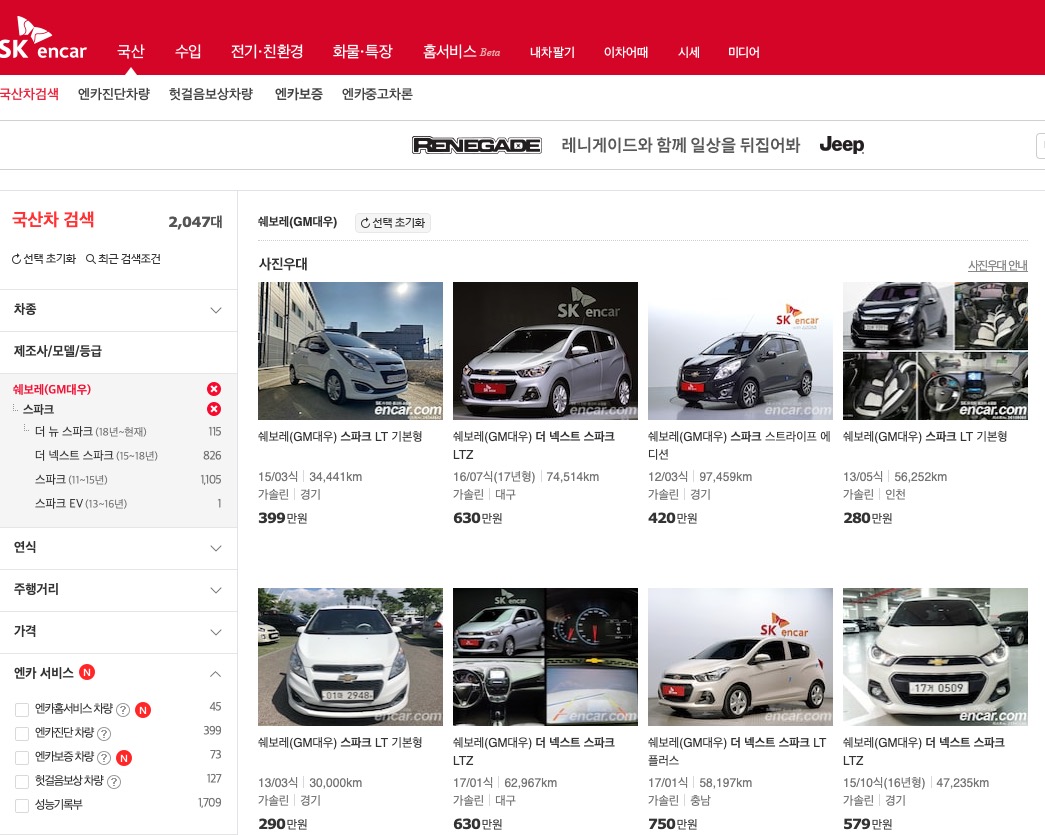Expand the 연식 filter section
The width and height of the screenshot is (1045, 835).
(x=118, y=548)
